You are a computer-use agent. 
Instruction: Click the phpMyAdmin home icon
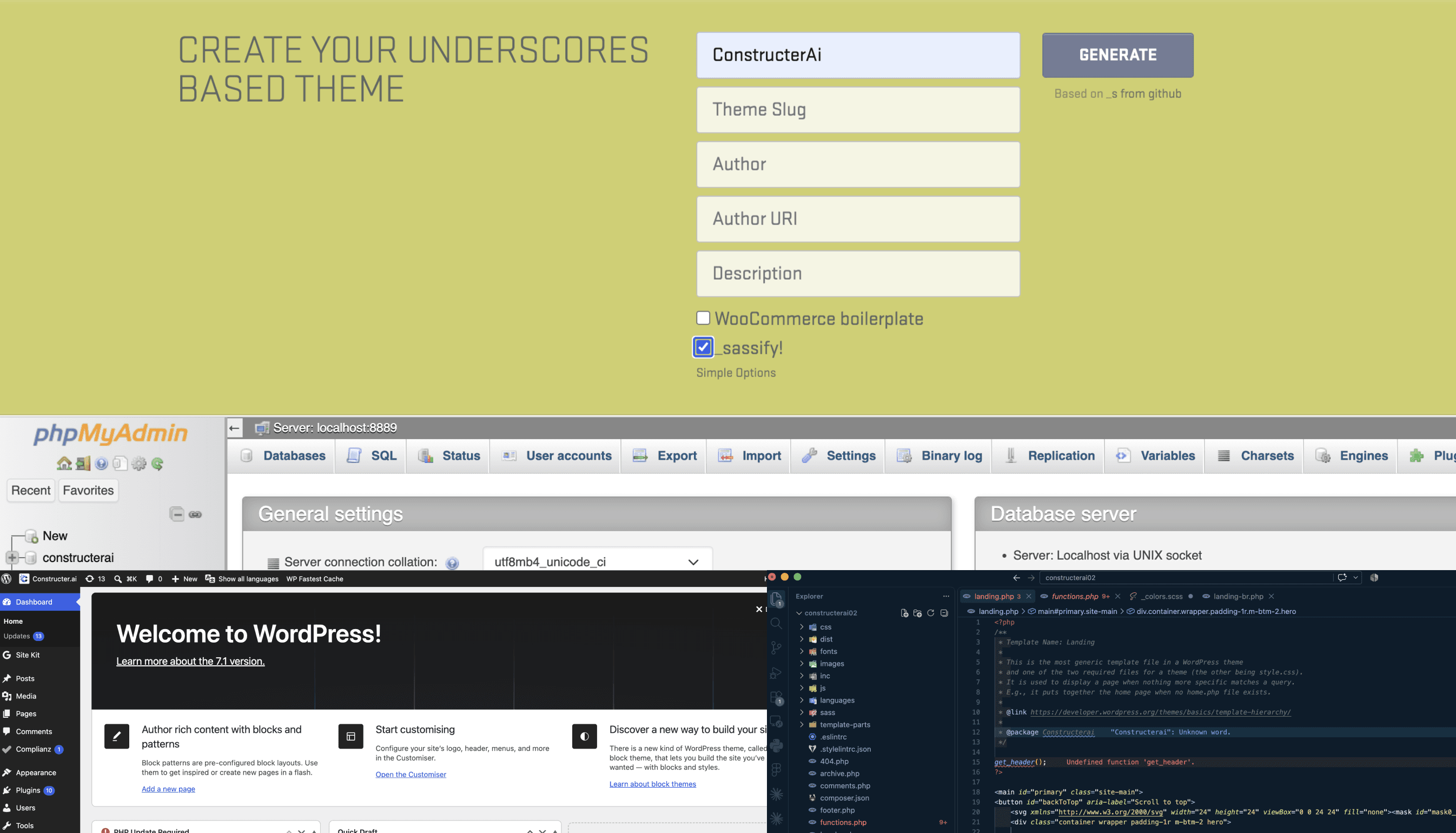(x=64, y=464)
